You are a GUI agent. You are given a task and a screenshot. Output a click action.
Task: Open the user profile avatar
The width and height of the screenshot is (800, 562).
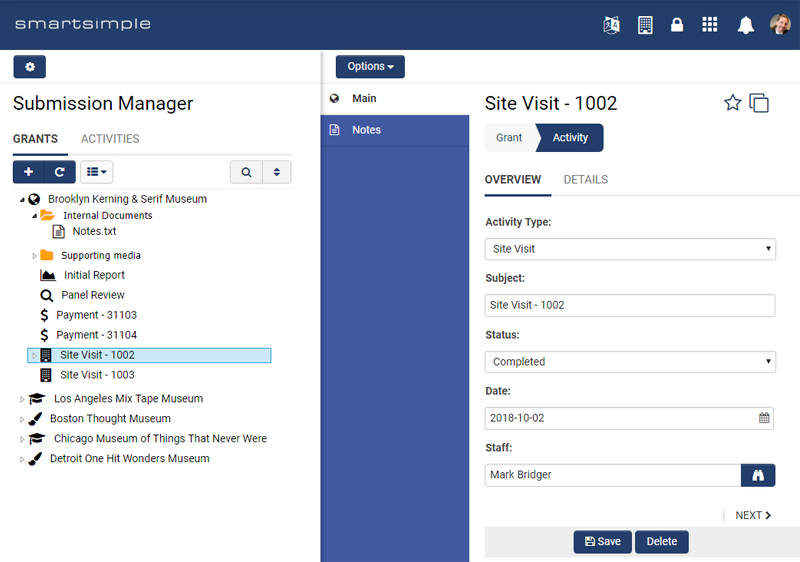point(780,24)
